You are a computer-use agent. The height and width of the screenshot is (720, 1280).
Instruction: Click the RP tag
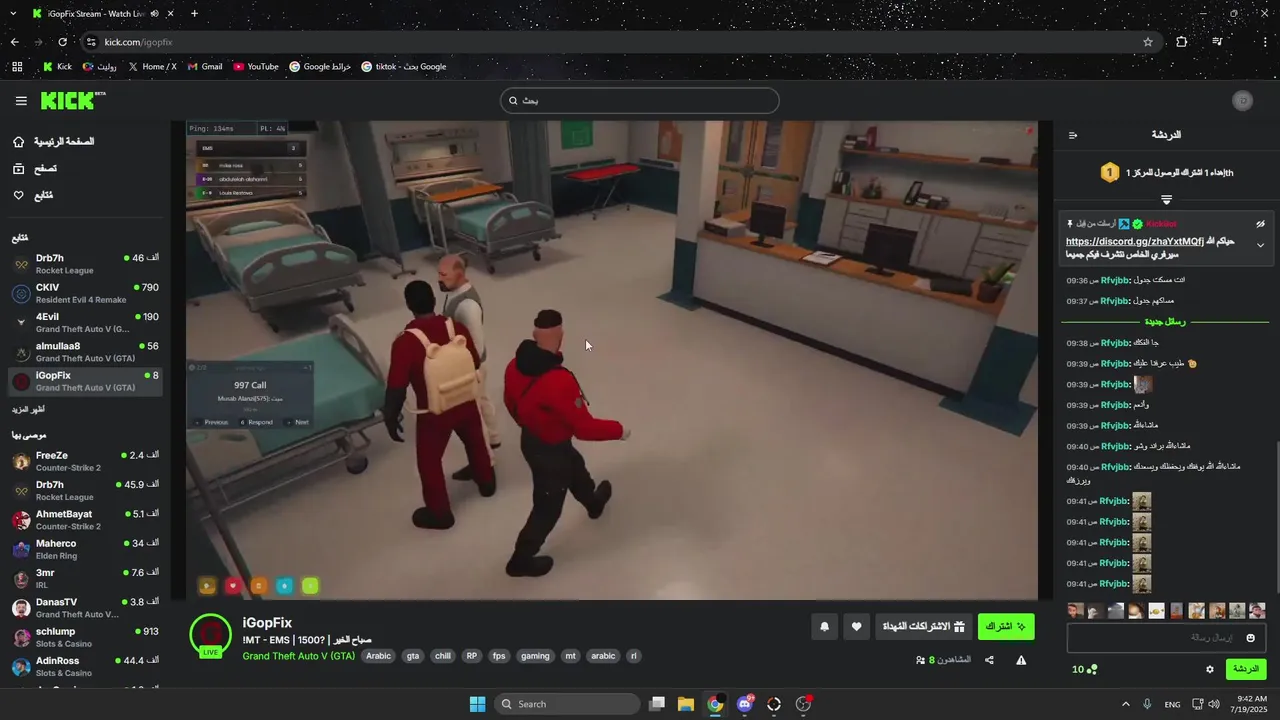pyautogui.click(x=471, y=656)
